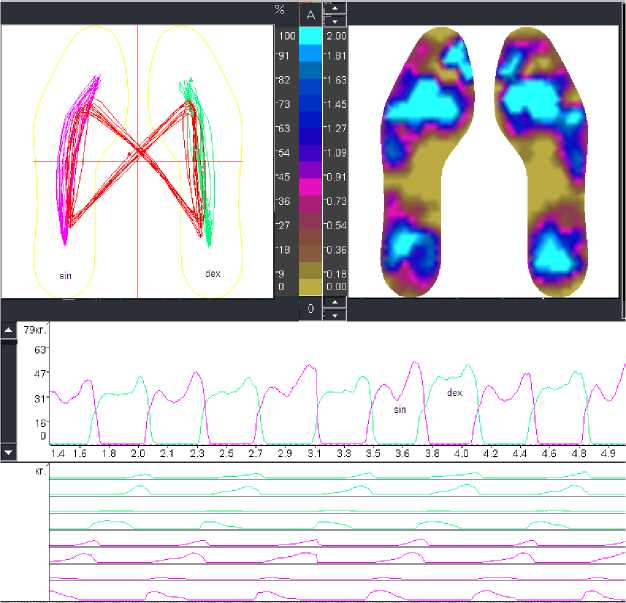Pick the olive swatch at scale bottom
Screen dimensions: 626x603
pos(310,287)
